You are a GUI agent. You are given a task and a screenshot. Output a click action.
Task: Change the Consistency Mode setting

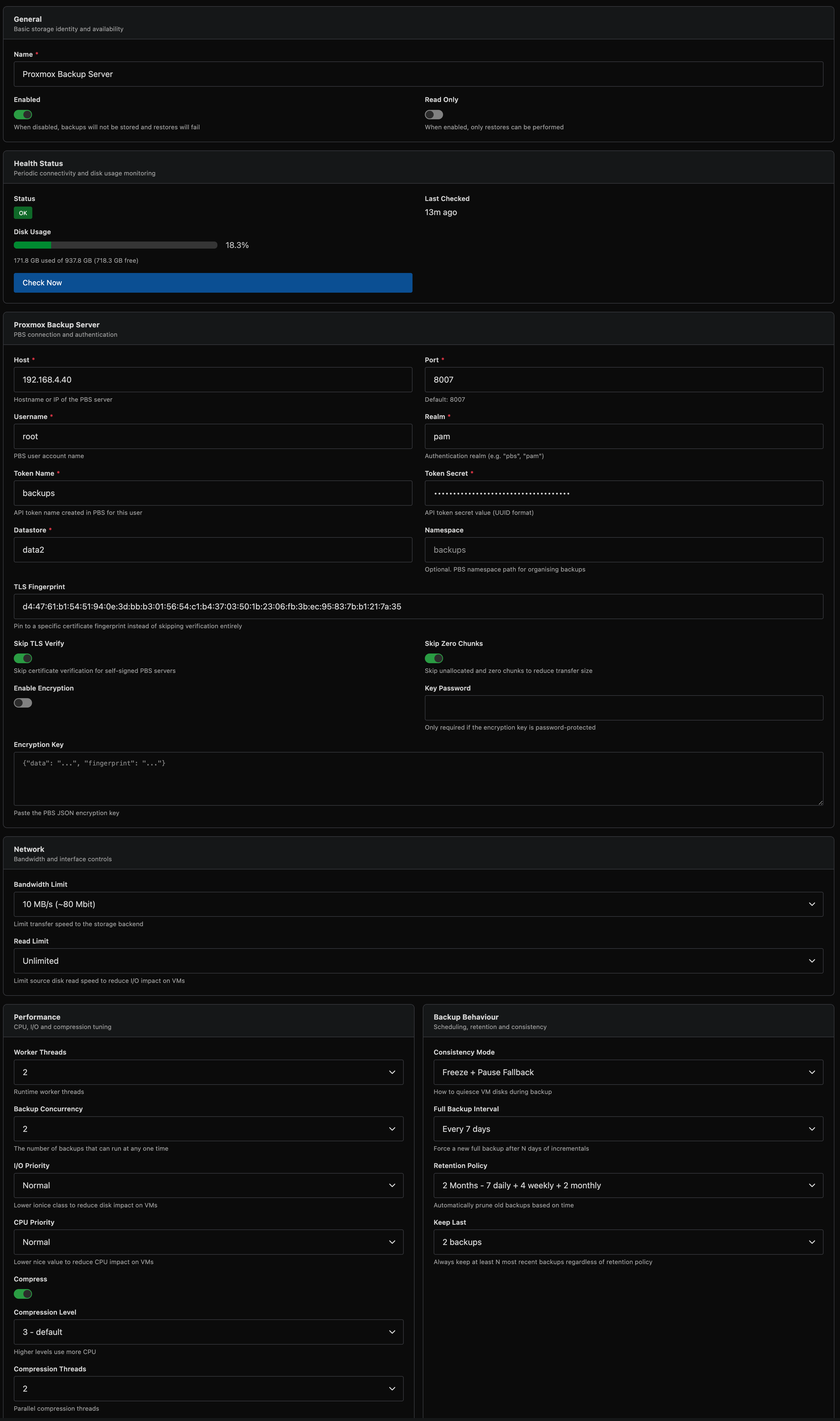(x=628, y=1071)
